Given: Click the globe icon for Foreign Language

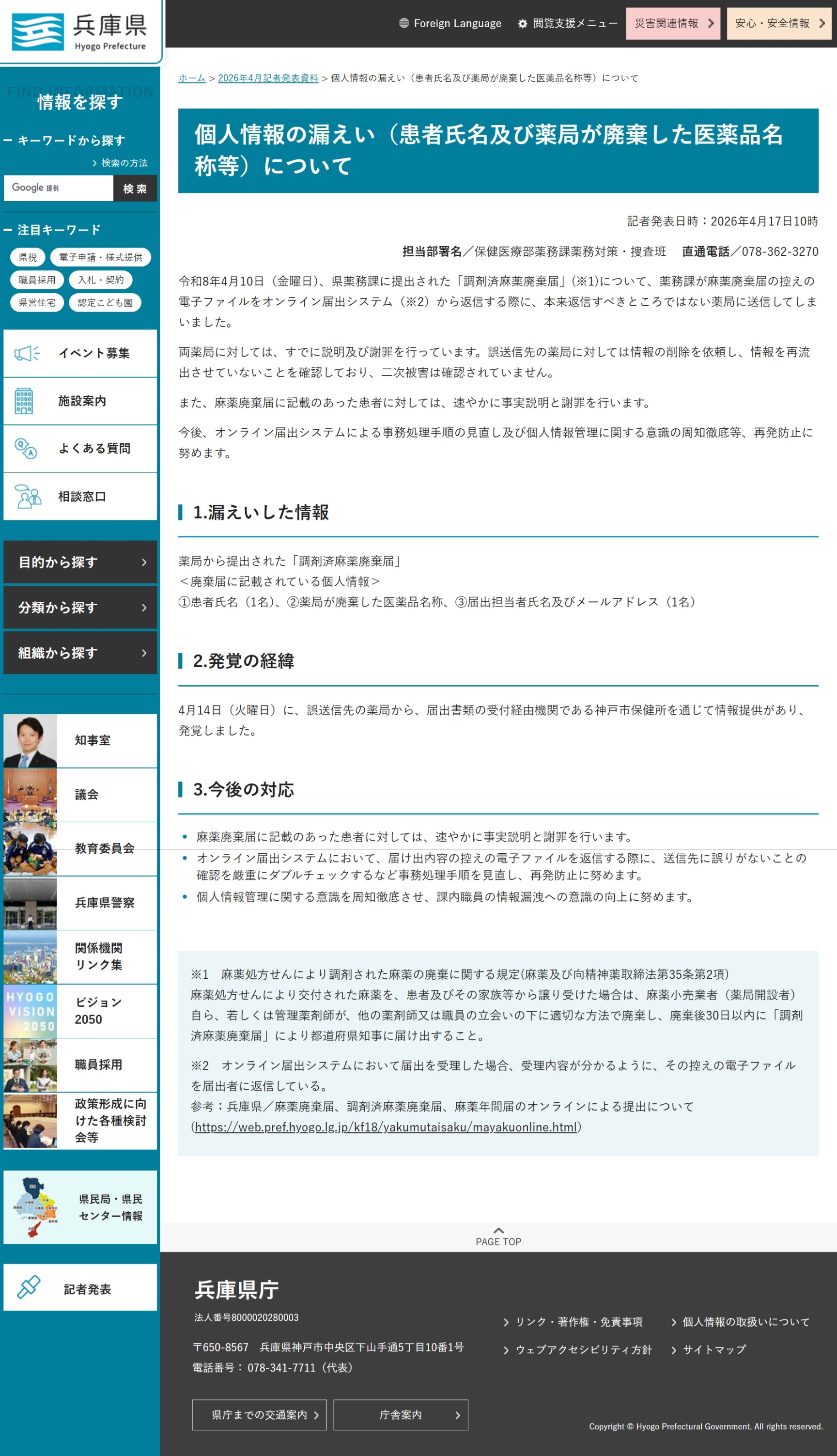Looking at the screenshot, I should click(404, 23).
